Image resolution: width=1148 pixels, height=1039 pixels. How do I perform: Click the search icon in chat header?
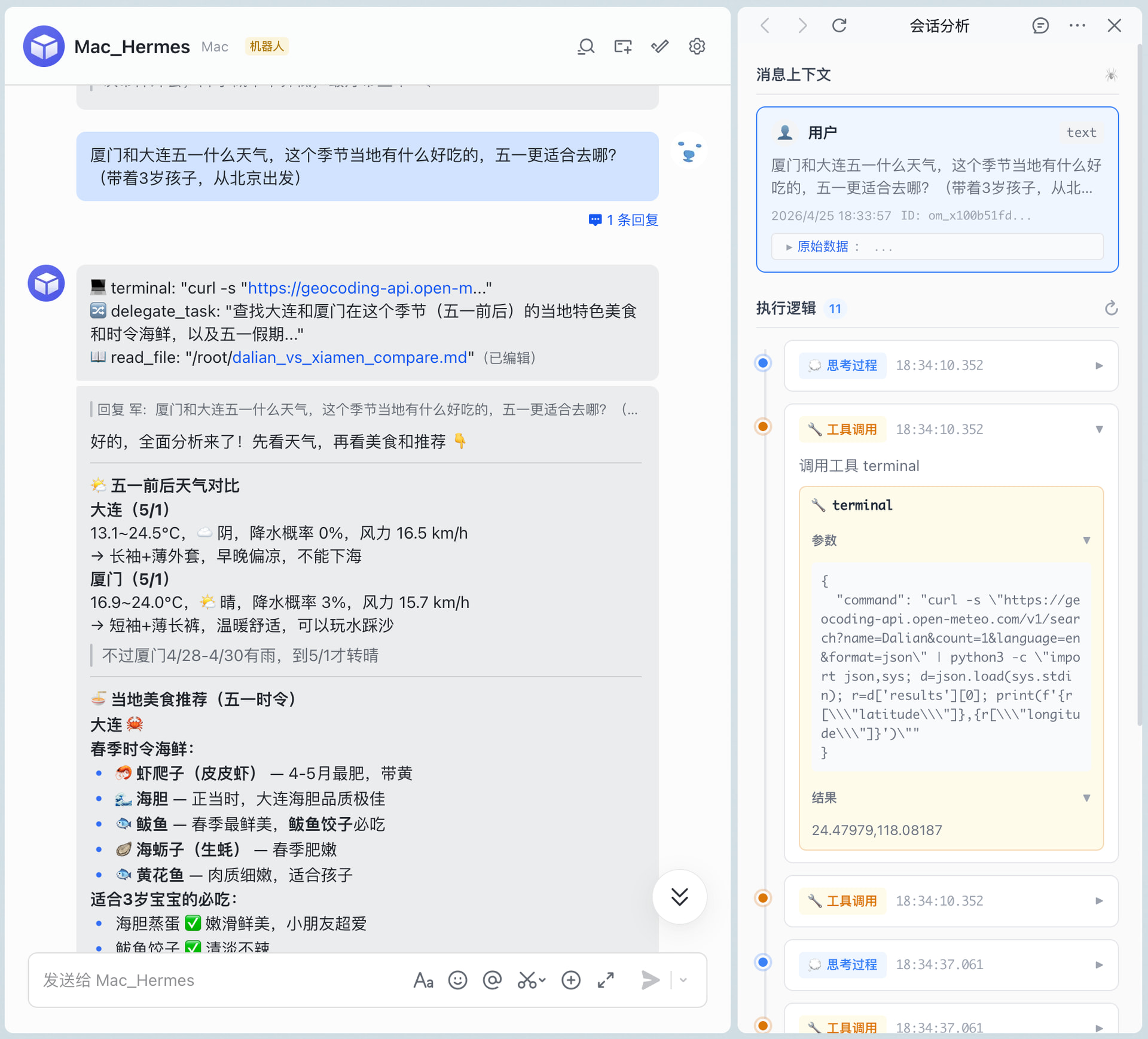tap(585, 47)
